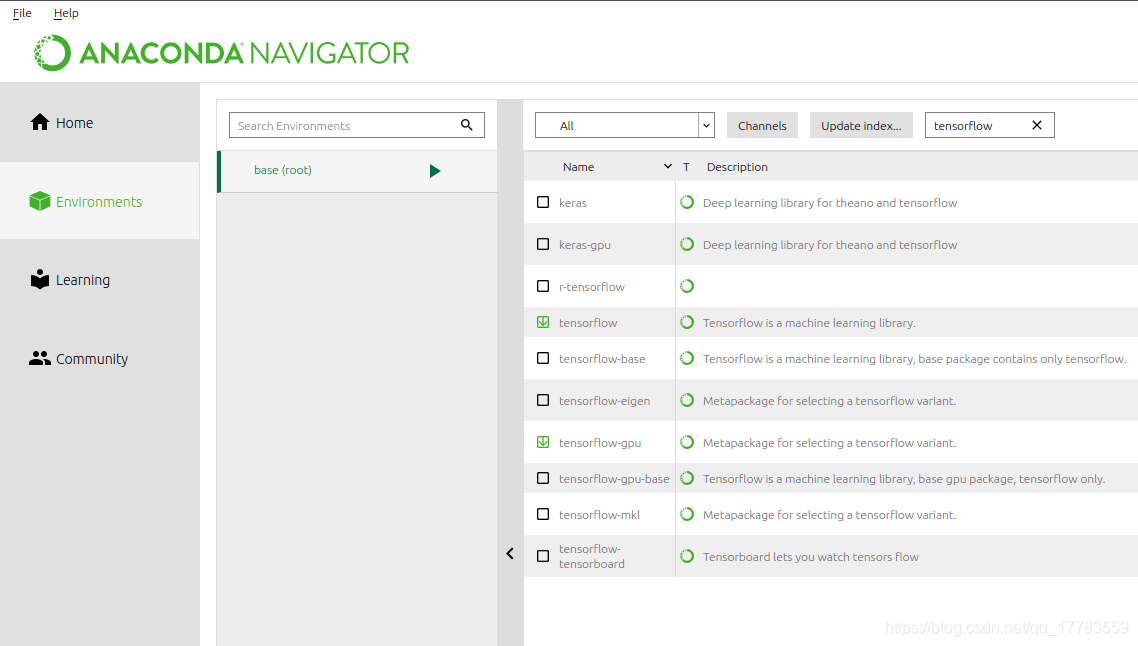Click the tensorflow-mkl package name
The height and width of the screenshot is (646, 1138).
[x=599, y=515]
